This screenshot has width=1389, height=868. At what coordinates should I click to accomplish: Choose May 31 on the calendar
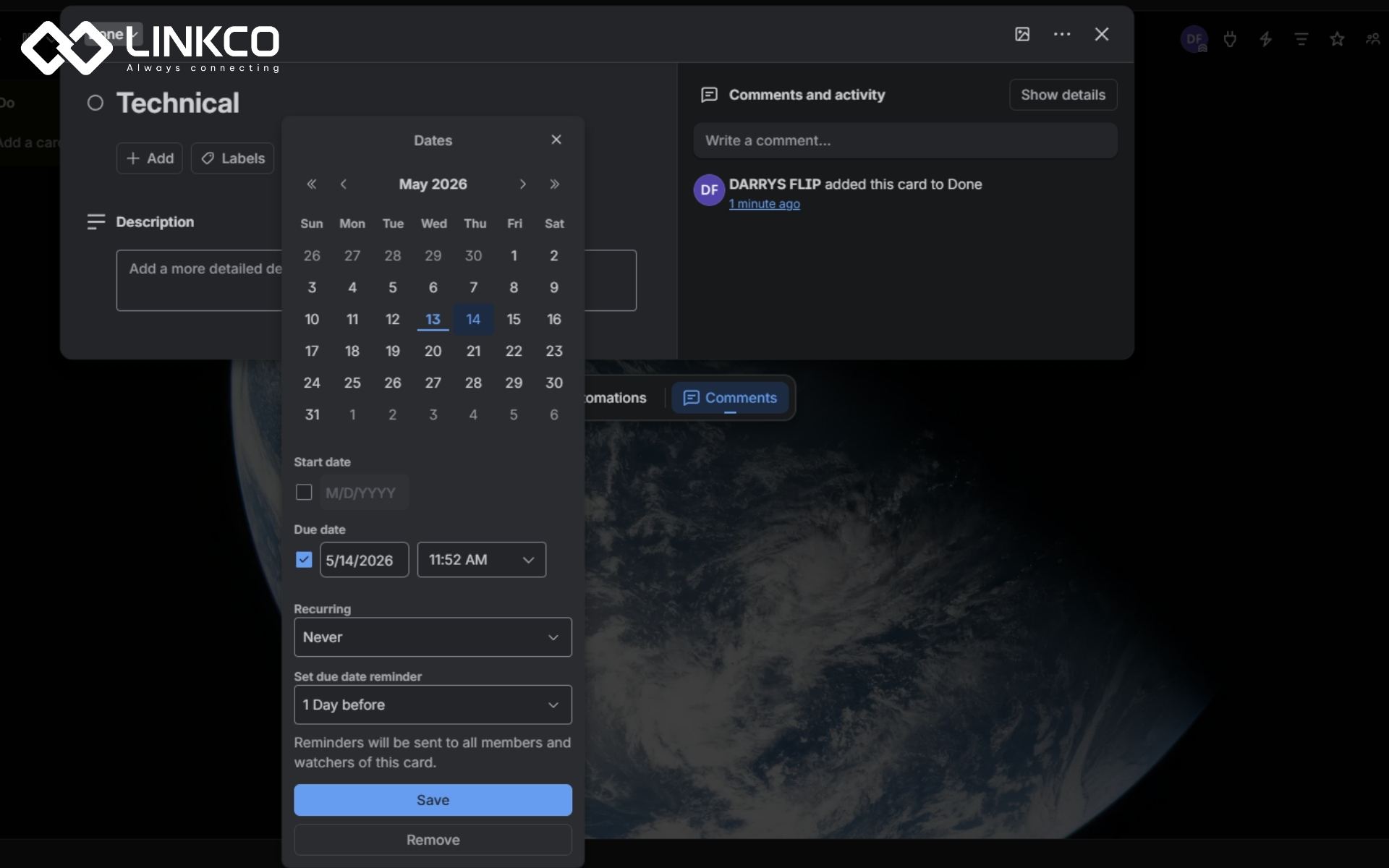(x=312, y=414)
